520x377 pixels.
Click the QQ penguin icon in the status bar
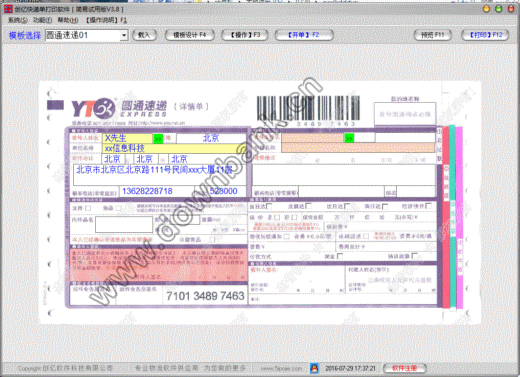pos(314,368)
